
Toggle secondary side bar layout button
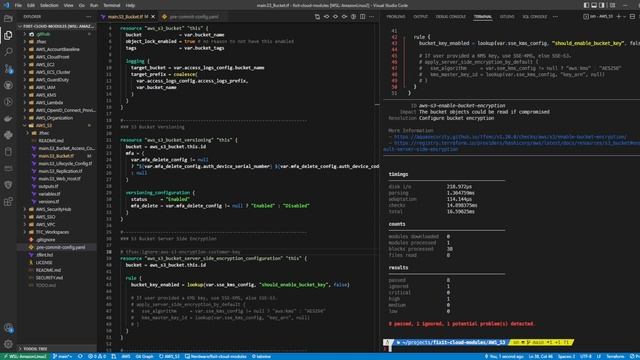(602, 5)
